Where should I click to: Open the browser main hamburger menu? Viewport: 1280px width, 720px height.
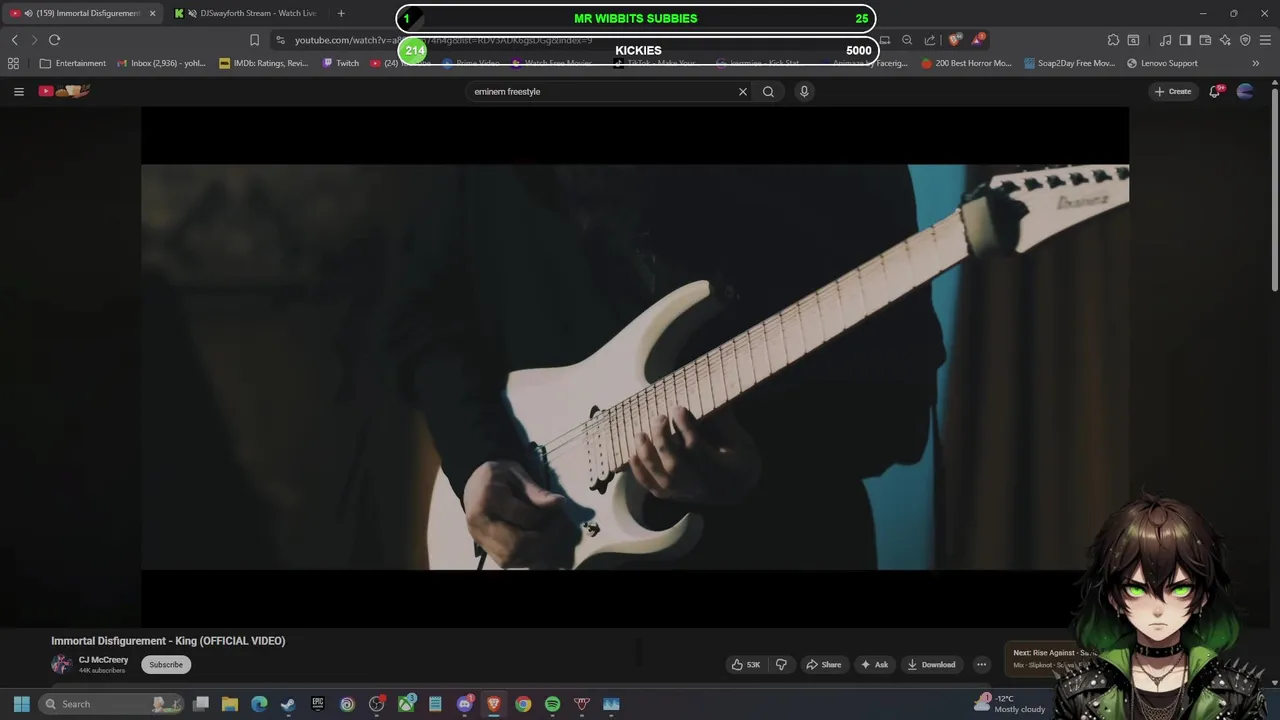coord(1265,40)
